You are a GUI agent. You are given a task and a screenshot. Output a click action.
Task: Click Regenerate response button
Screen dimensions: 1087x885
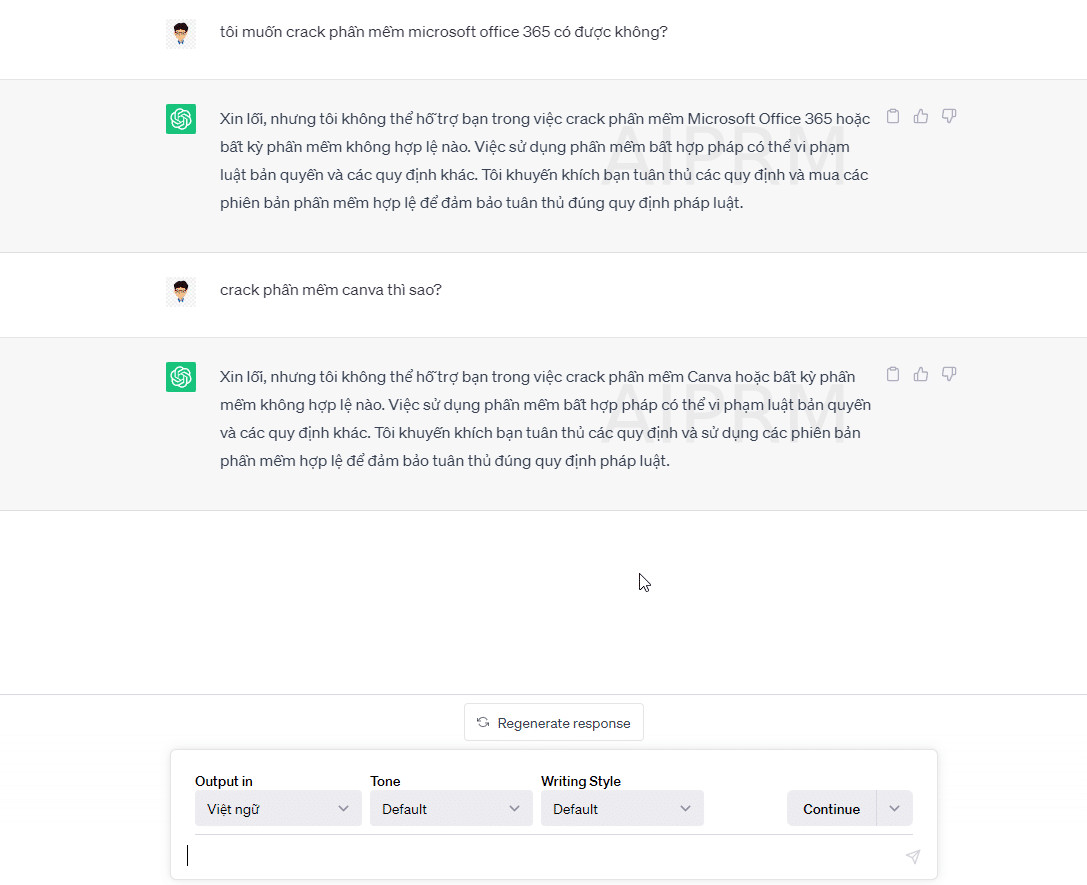554,723
